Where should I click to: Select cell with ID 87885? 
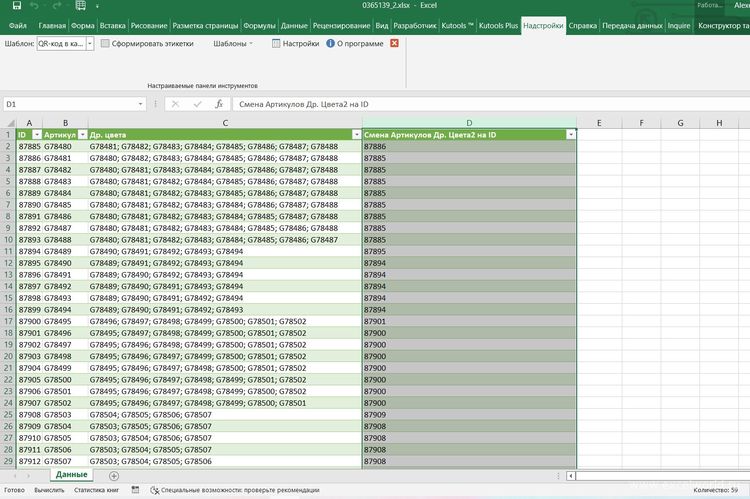30,146
